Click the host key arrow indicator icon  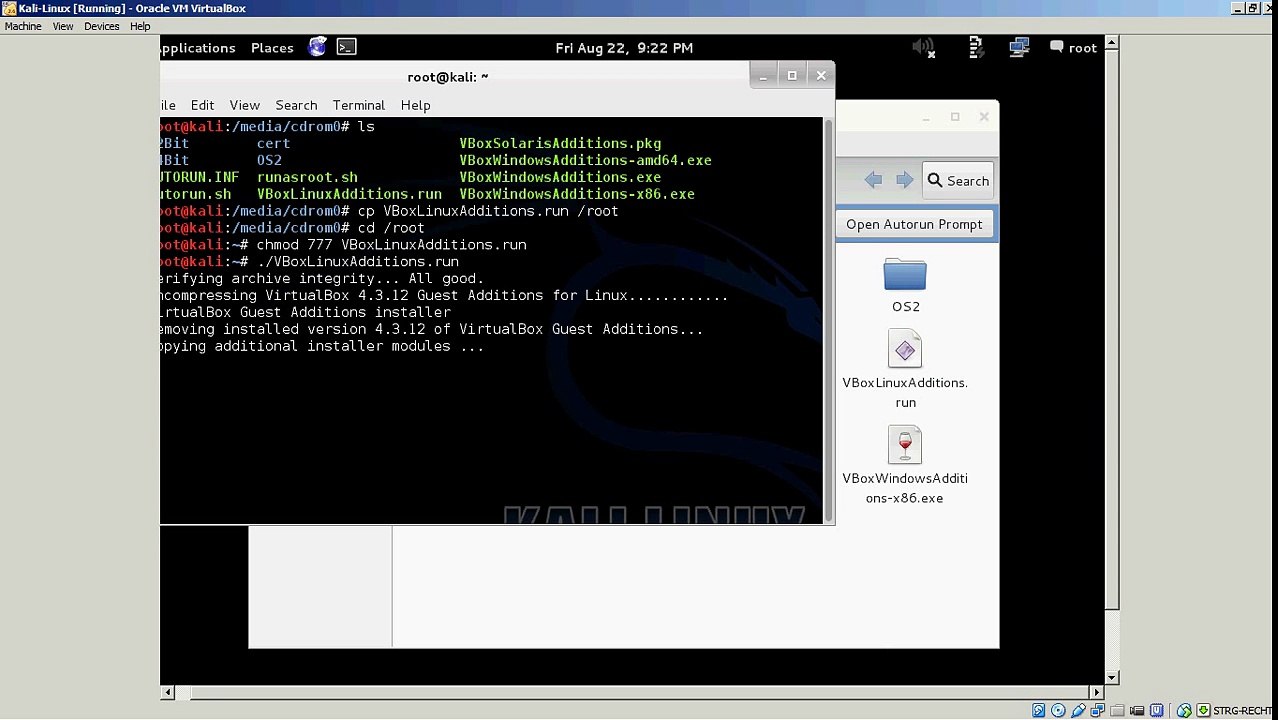tap(1203, 710)
